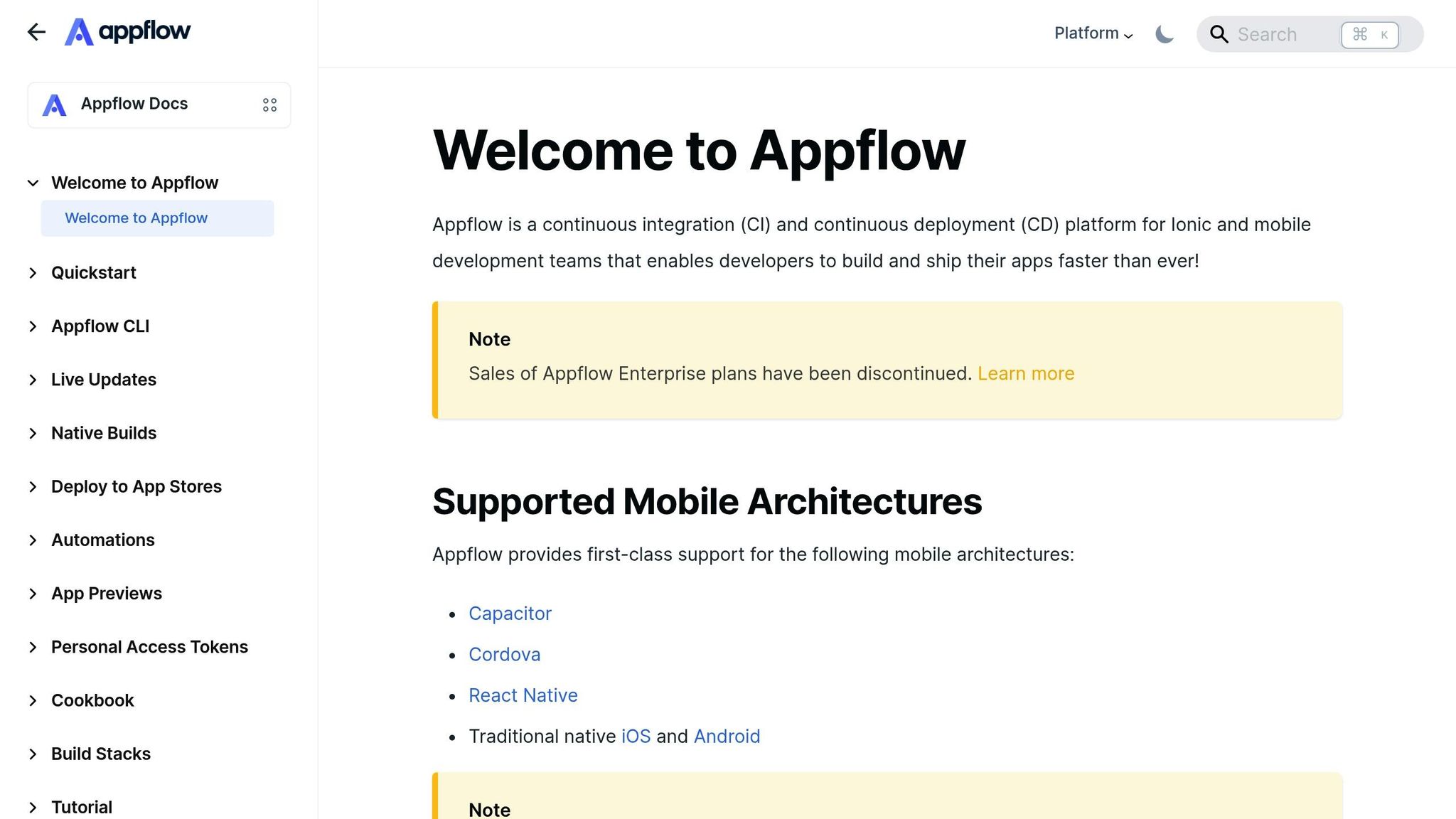
Task: Expand the App Previews chevron
Action: click(33, 594)
